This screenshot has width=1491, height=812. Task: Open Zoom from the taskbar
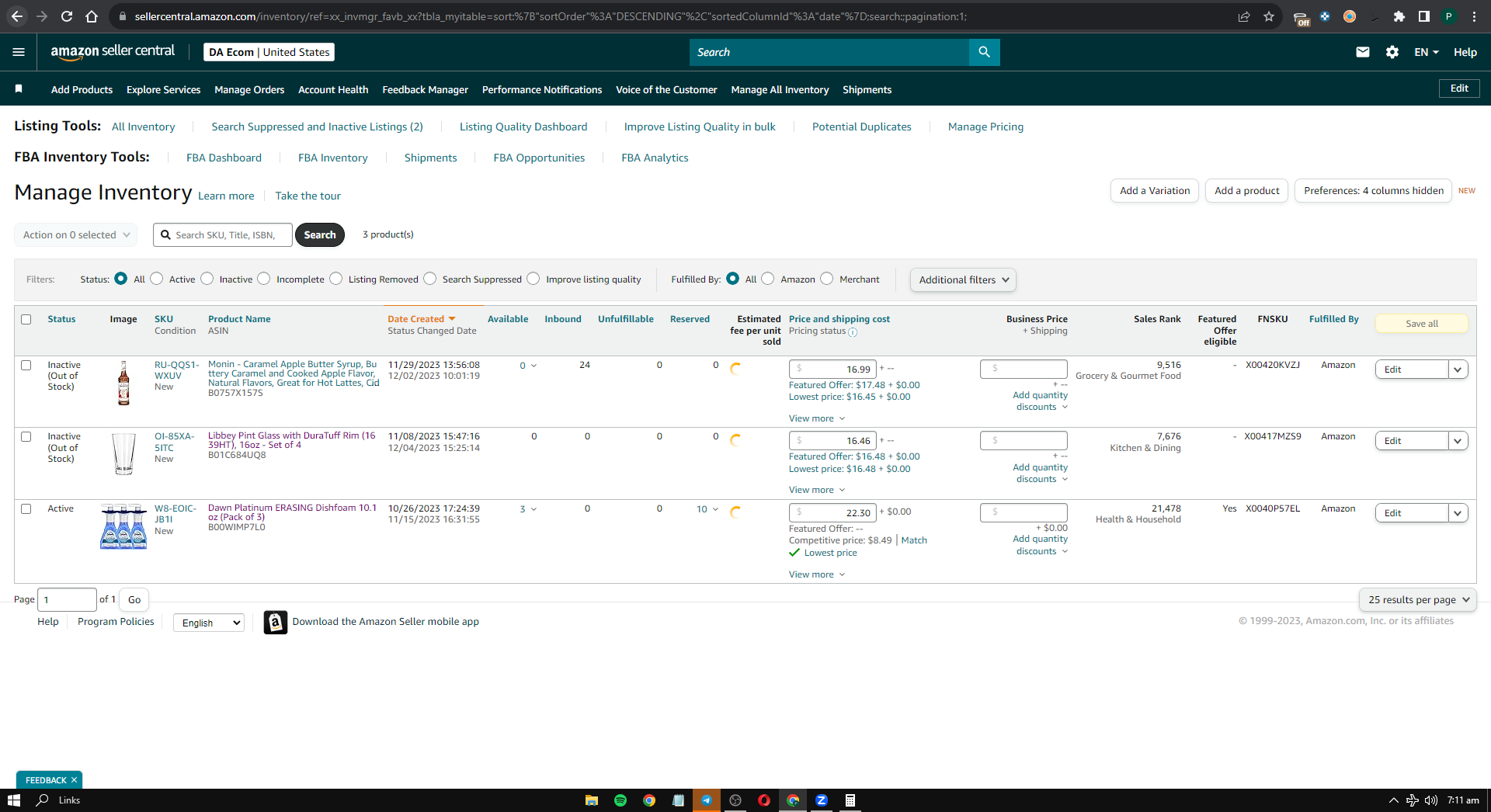[x=821, y=800]
